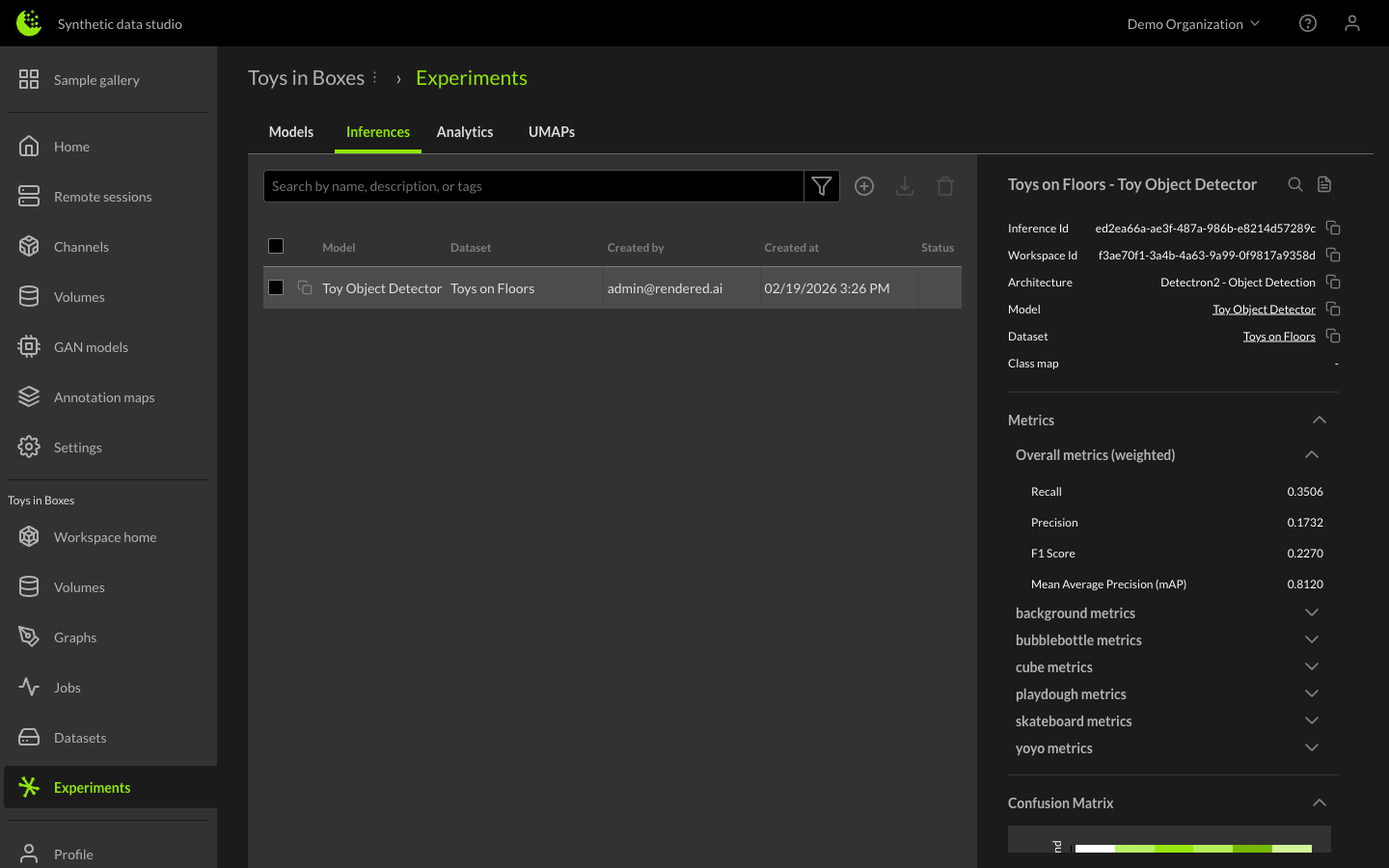1389x868 pixels.
Task: Click the add inference plus icon
Action: pyautogui.click(x=864, y=186)
